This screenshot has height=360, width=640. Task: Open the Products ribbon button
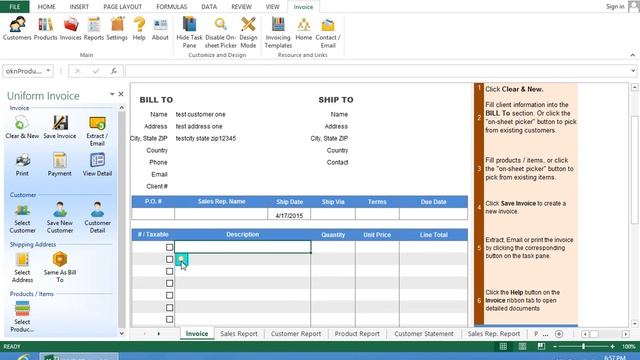pos(45,29)
